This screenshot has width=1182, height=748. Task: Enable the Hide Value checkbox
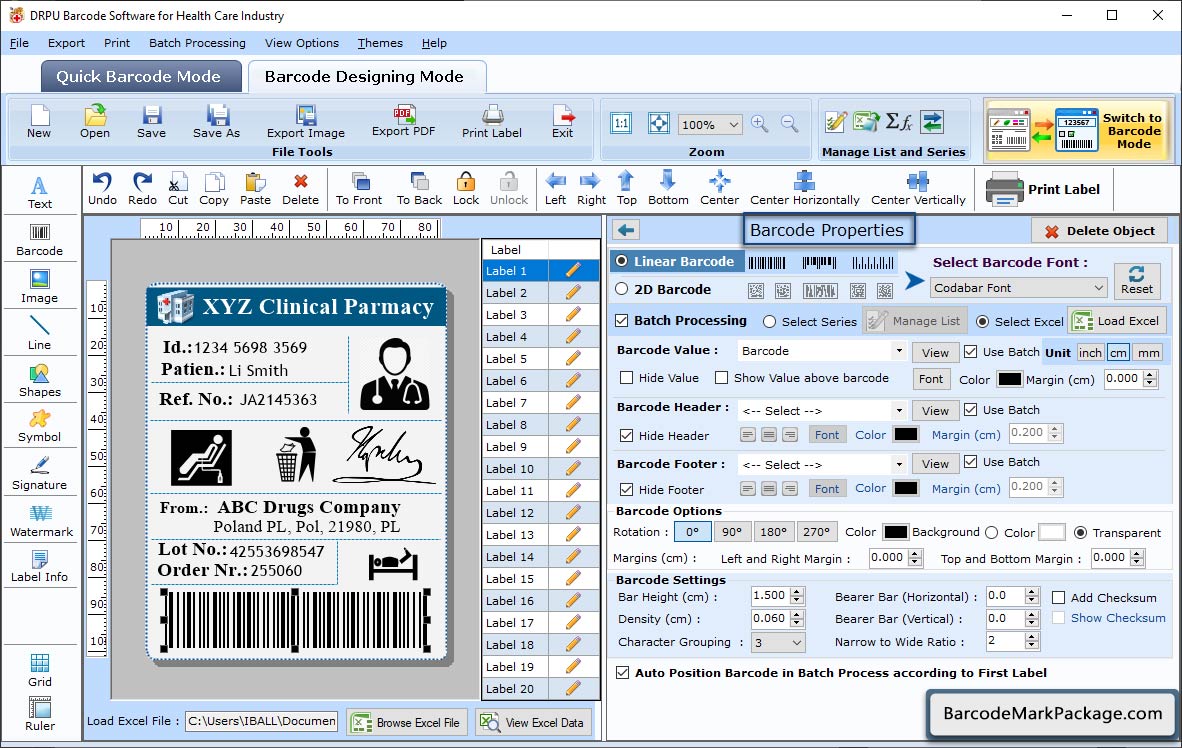click(x=626, y=378)
